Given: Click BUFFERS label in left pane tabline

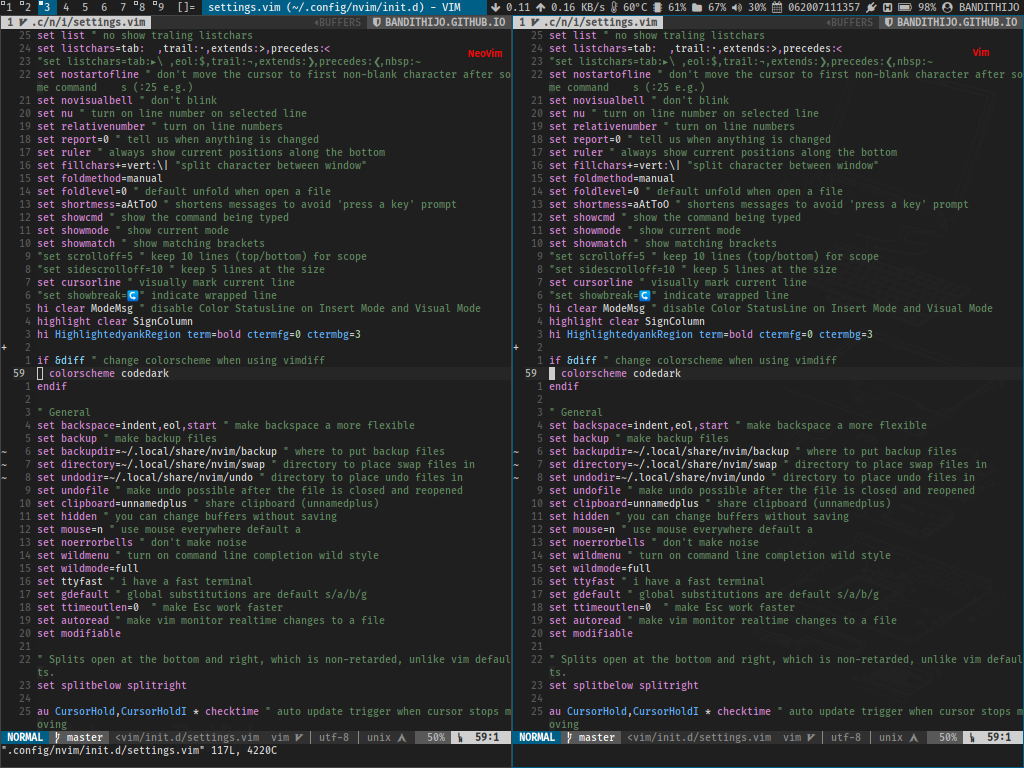Looking at the screenshot, I should coord(338,21).
